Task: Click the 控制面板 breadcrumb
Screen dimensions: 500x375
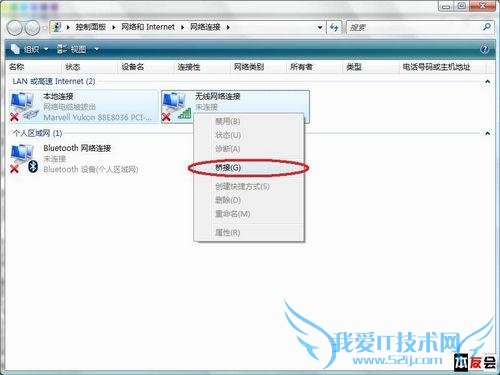Action: tap(91, 27)
